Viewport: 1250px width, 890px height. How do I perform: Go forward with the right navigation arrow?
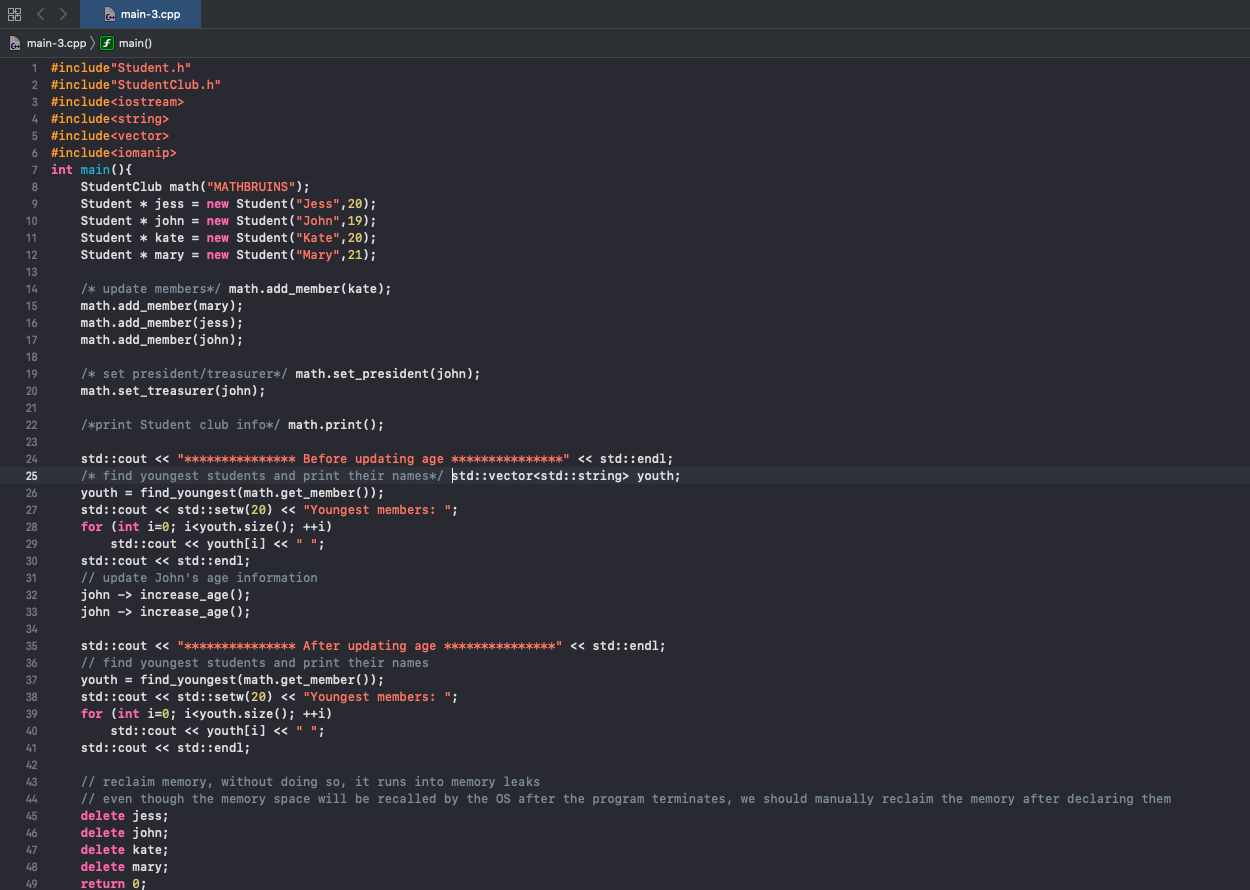tap(62, 14)
